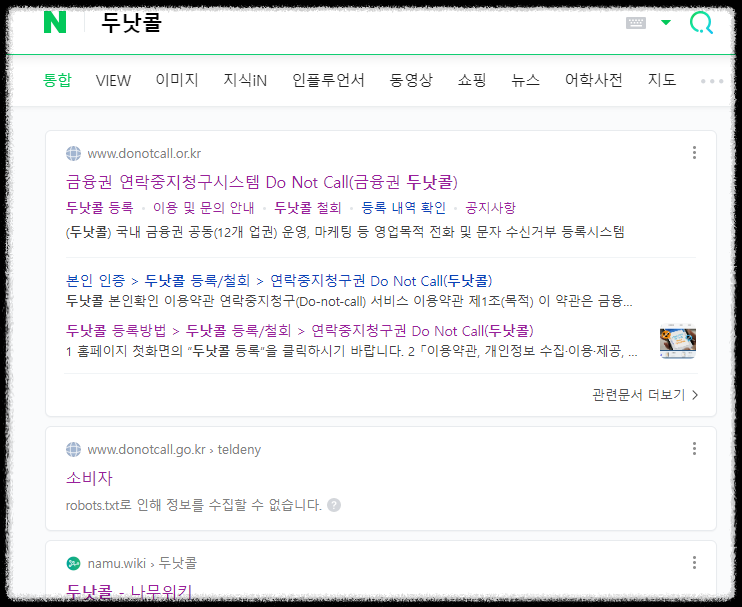Viewport: 742px width, 607px height.
Task: Click description text (두낫콜) 국내 금융권 공동
Action: point(345,232)
